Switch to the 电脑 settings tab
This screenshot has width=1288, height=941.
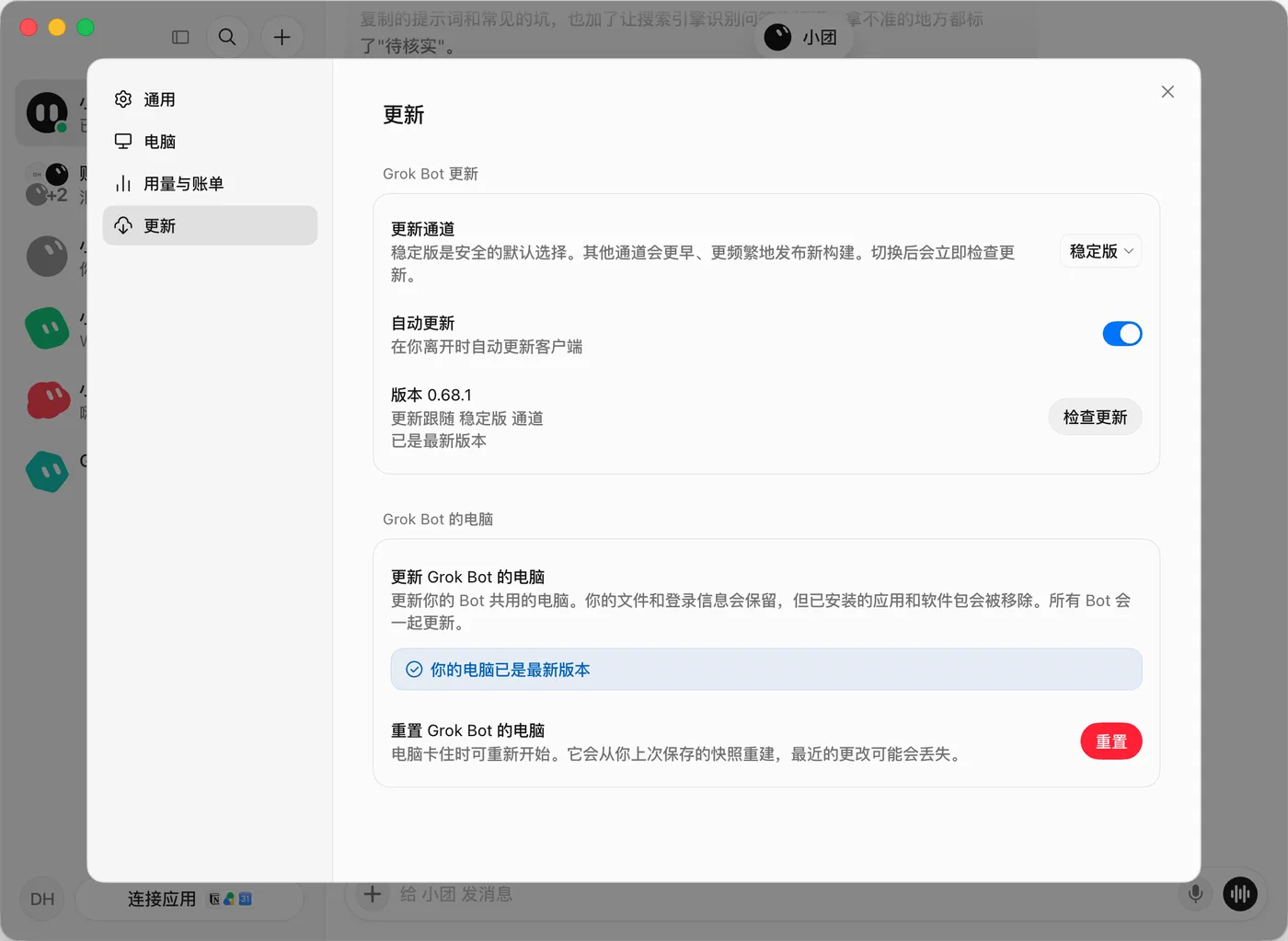(210, 142)
